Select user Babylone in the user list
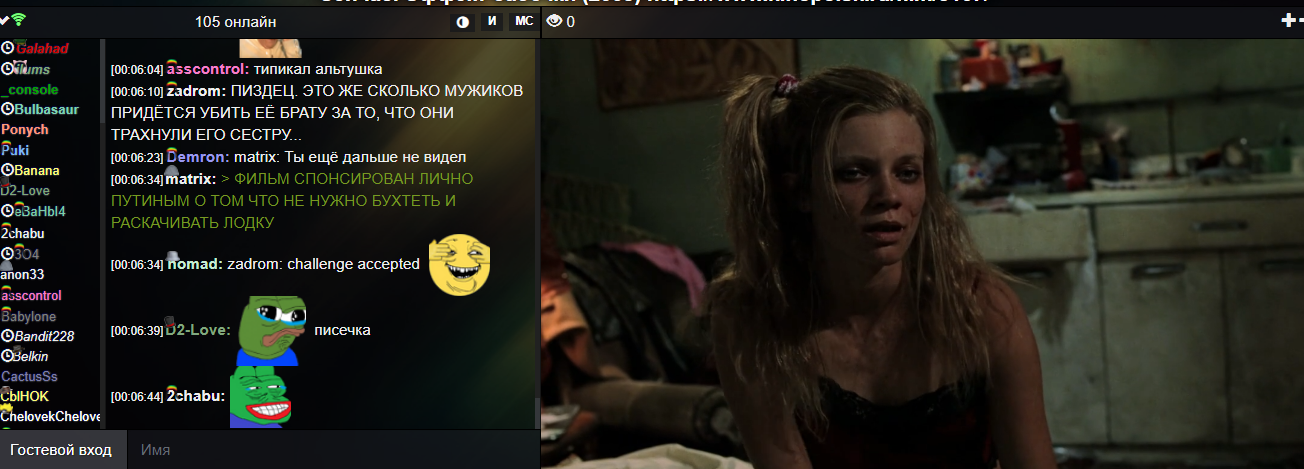 [28, 316]
